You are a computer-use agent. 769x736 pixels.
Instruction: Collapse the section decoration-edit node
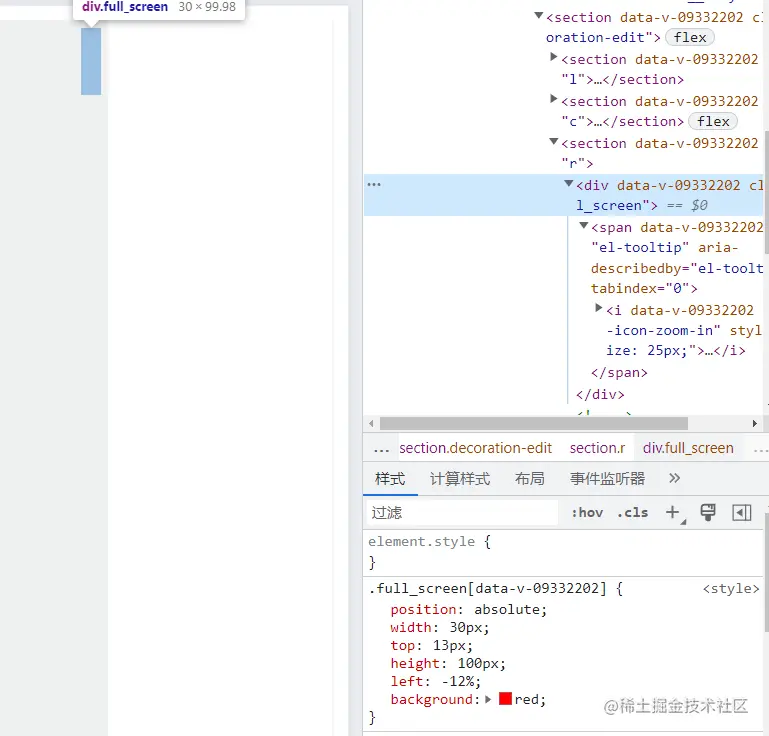click(538, 16)
